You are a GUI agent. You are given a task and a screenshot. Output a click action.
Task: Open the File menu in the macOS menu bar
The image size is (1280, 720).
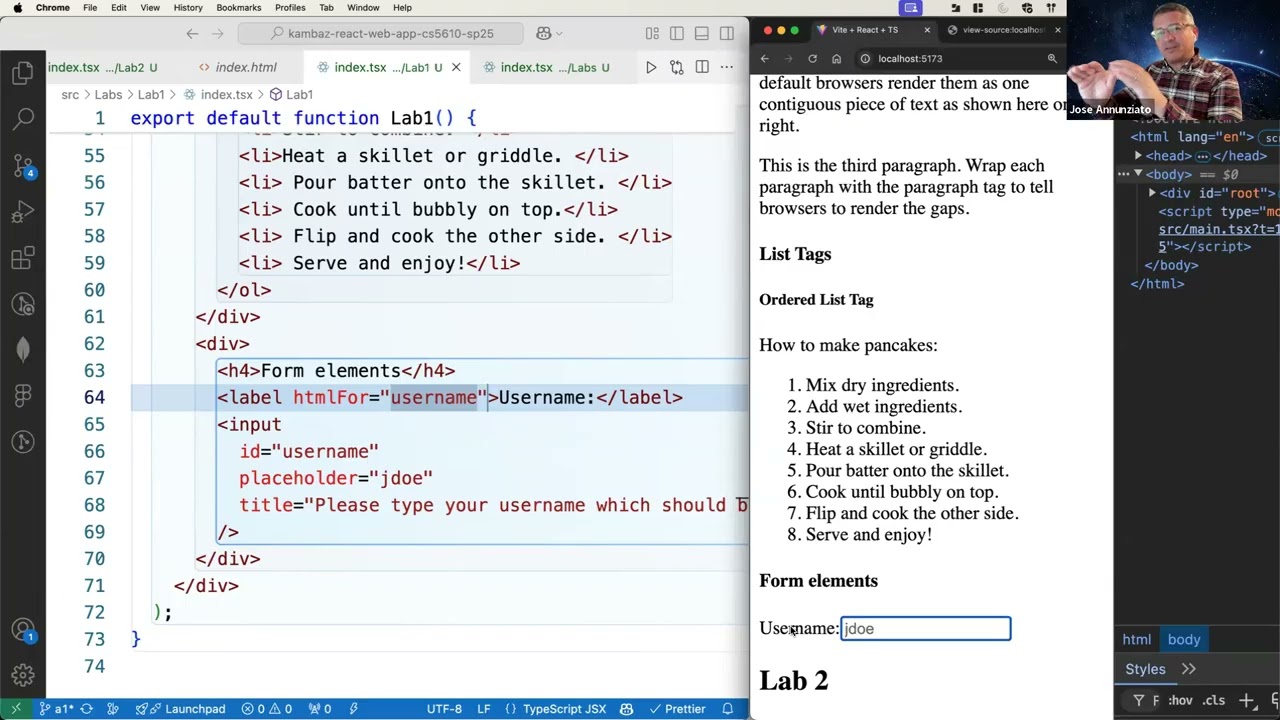[x=90, y=8]
